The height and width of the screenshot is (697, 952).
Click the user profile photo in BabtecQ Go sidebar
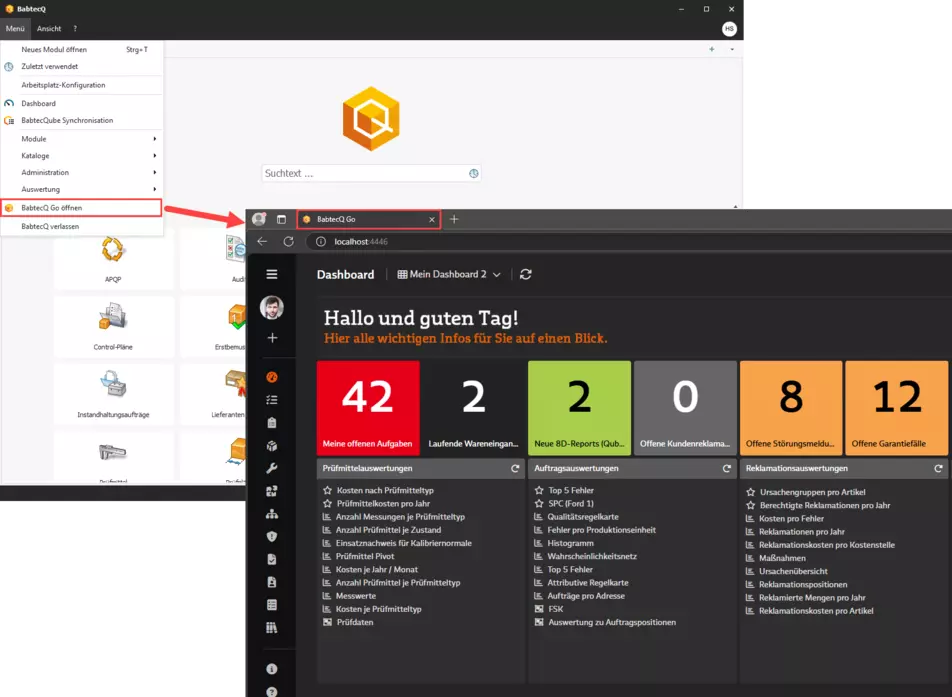pos(271,307)
